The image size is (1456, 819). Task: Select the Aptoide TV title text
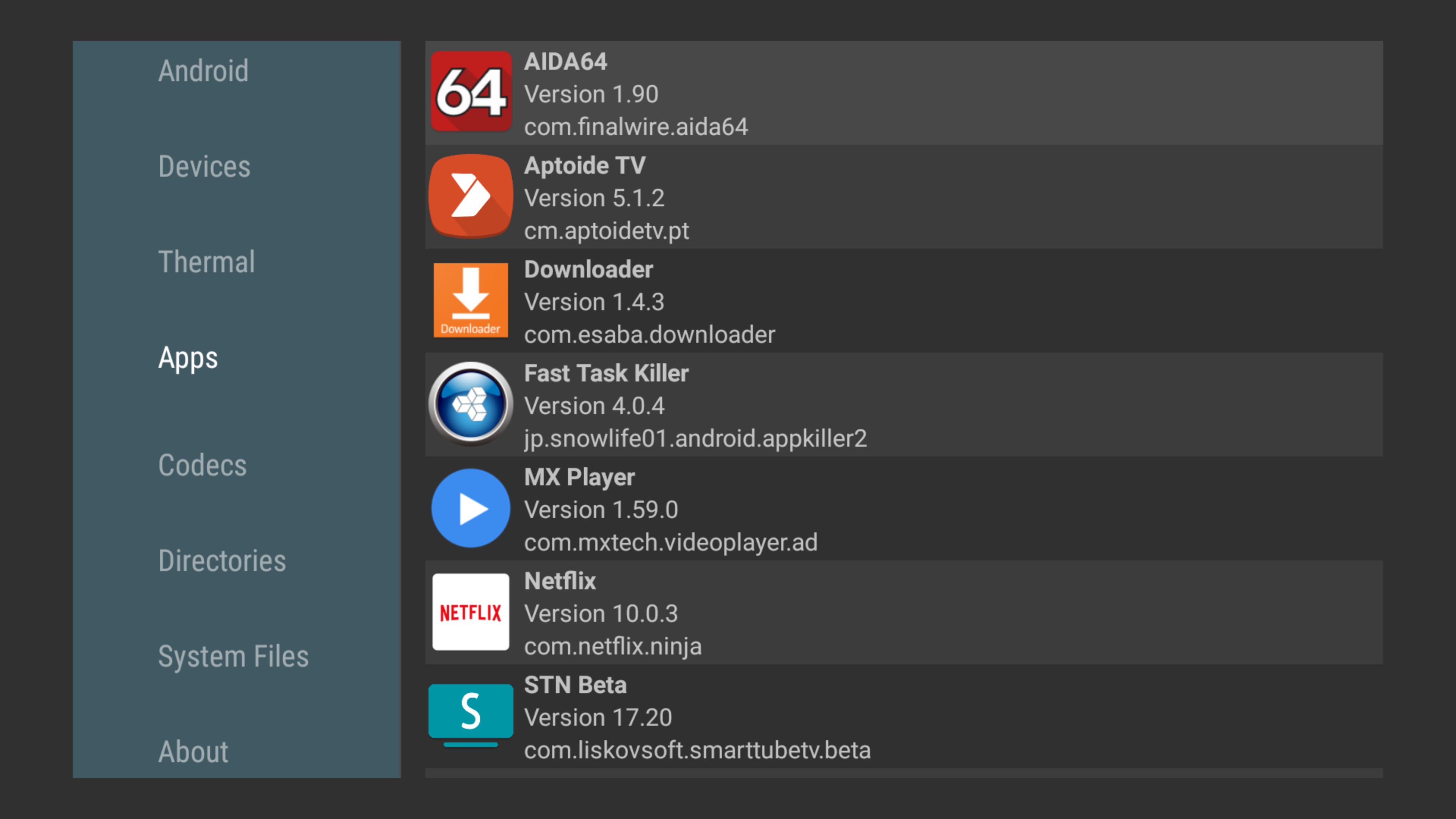coord(585,166)
